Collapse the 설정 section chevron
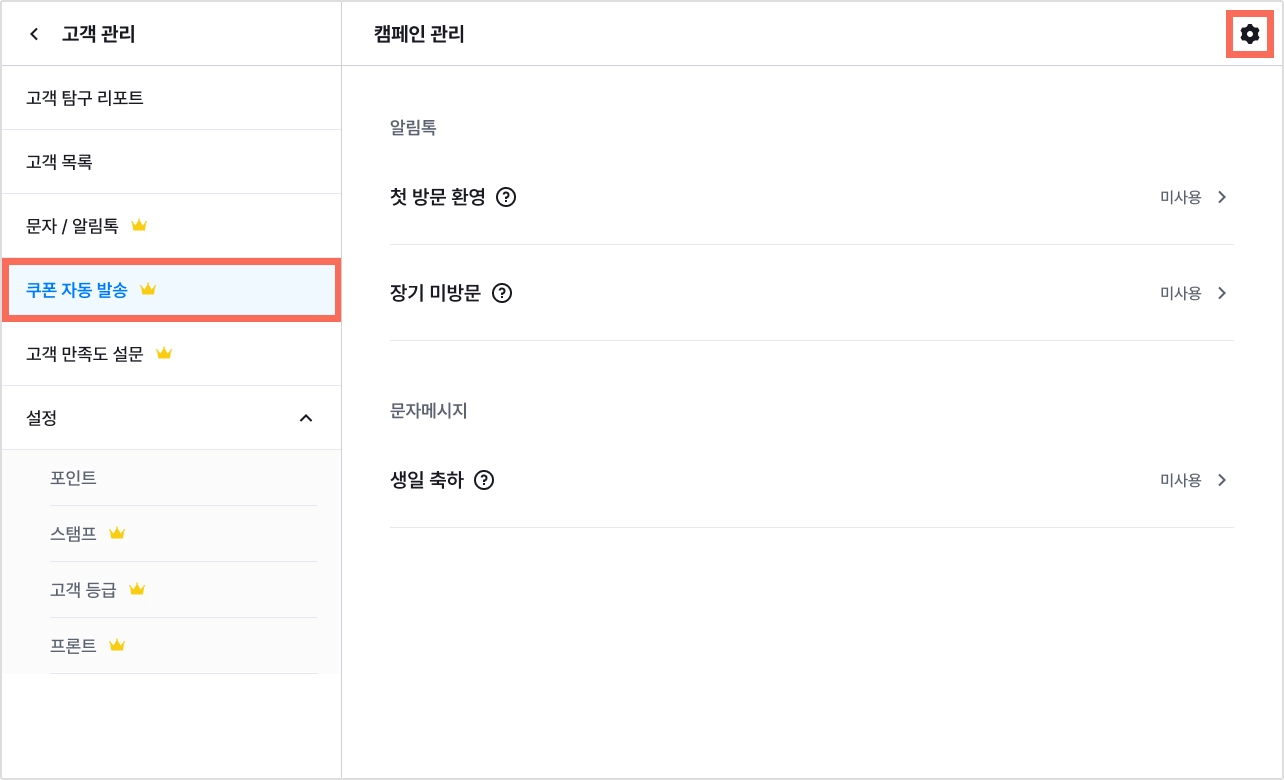Screen dimensions: 1284x780 coord(306,418)
